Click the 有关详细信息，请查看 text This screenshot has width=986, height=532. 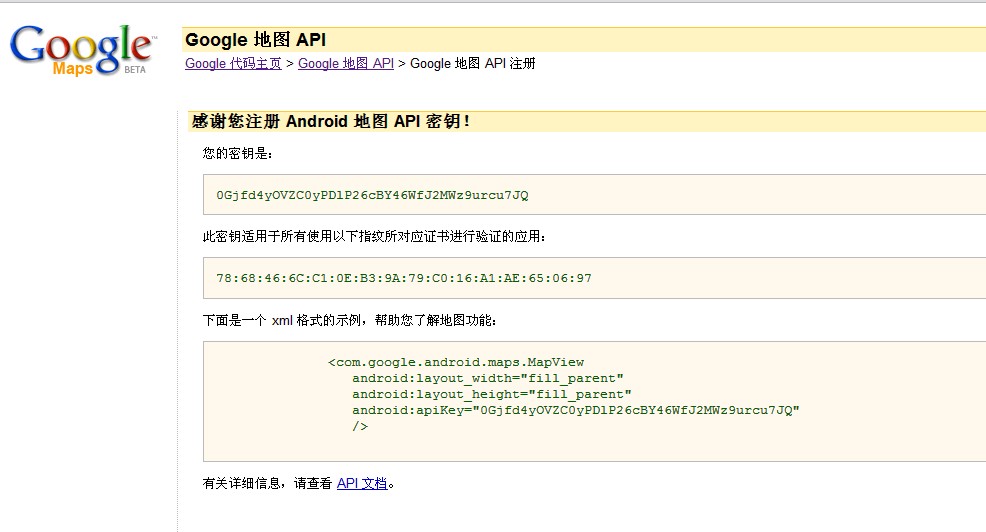point(267,484)
